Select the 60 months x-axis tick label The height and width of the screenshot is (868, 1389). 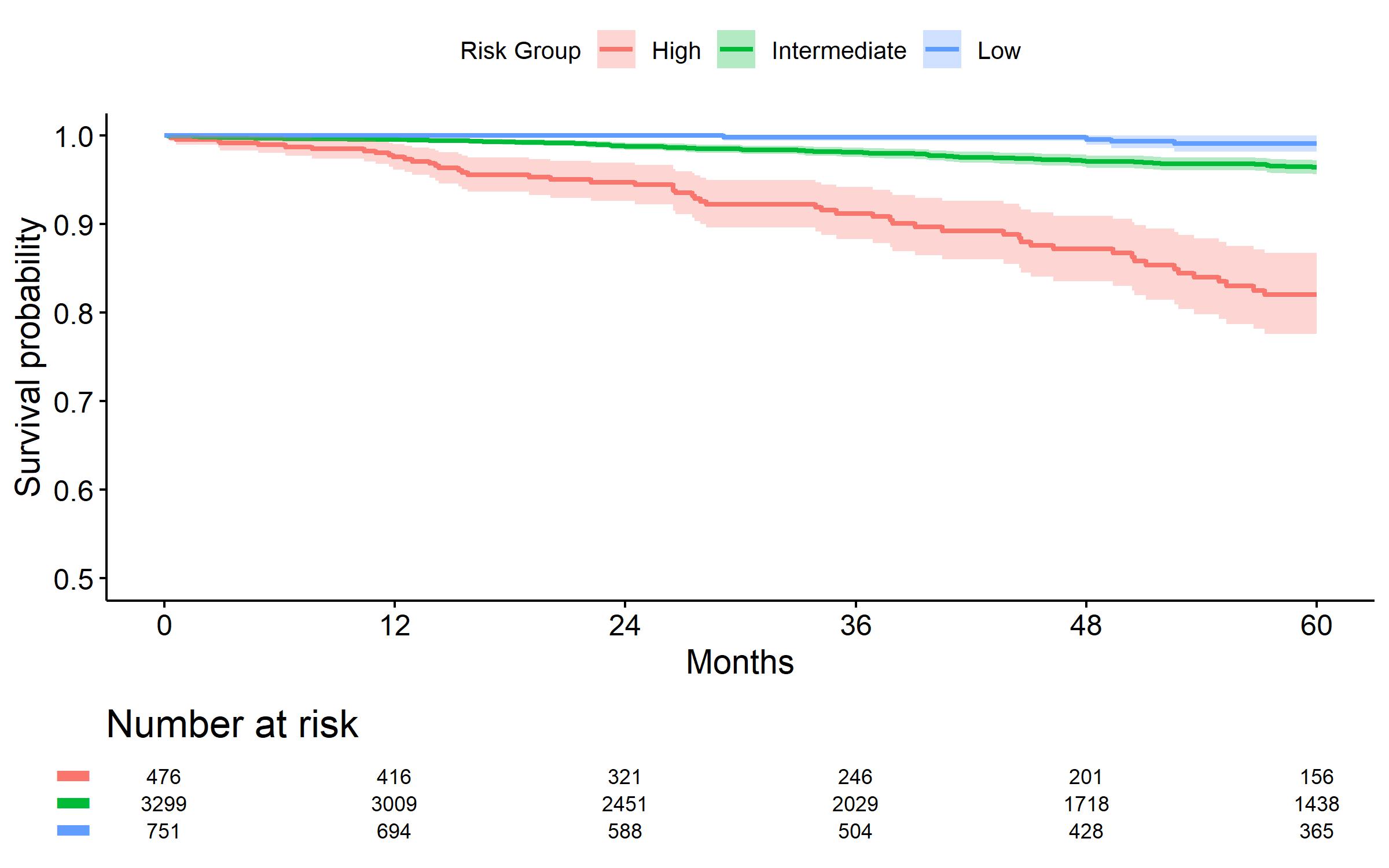click(x=1316, y=626)
